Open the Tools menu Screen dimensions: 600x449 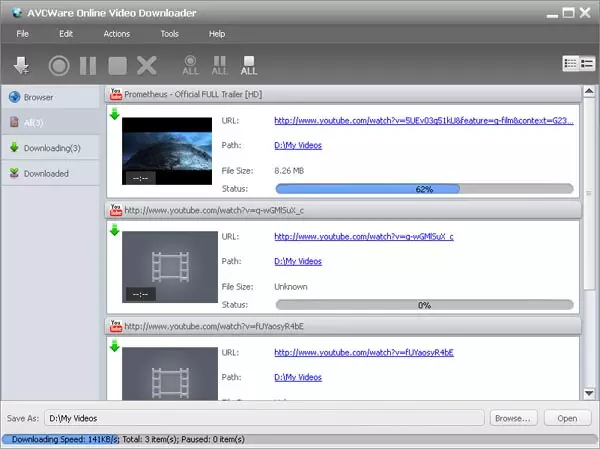pos(170,34)
